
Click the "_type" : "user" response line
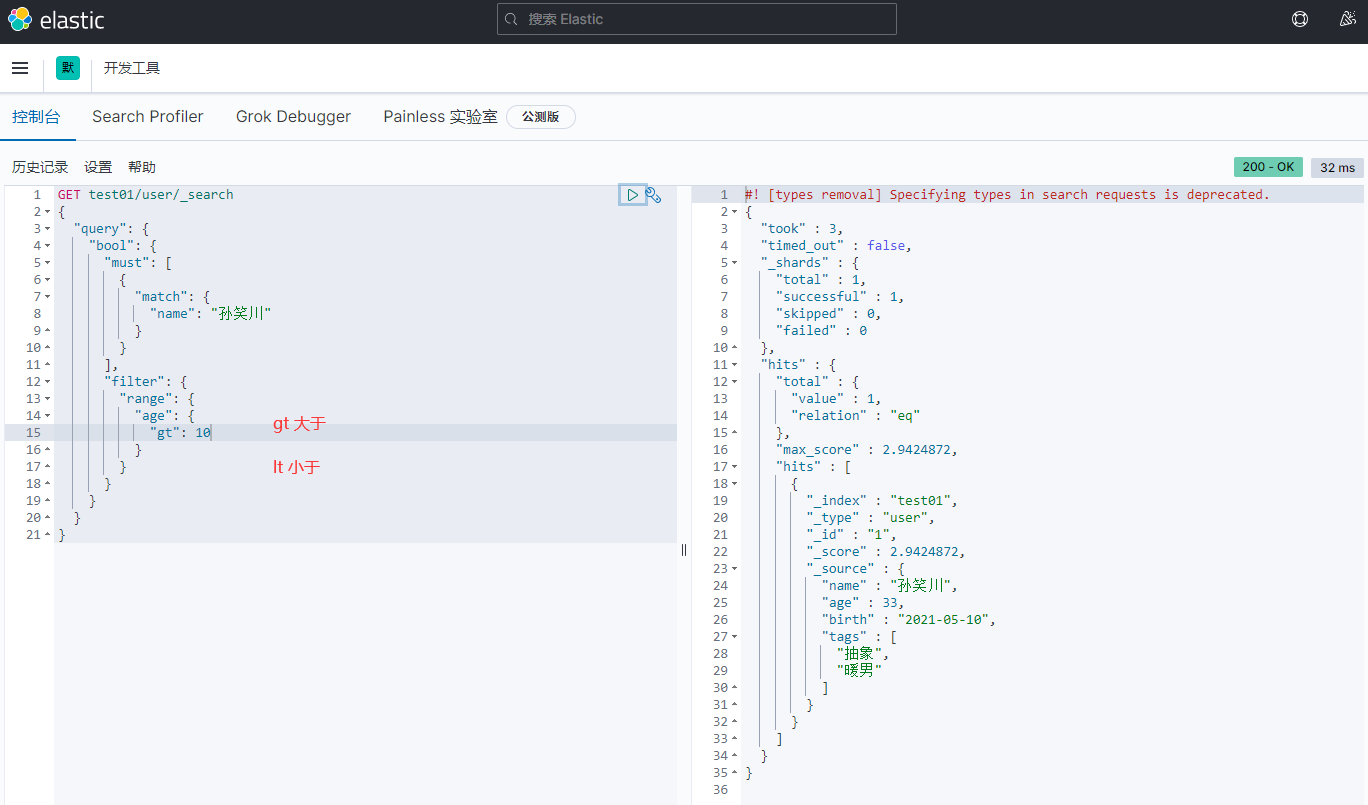click(x=871, y=518)
